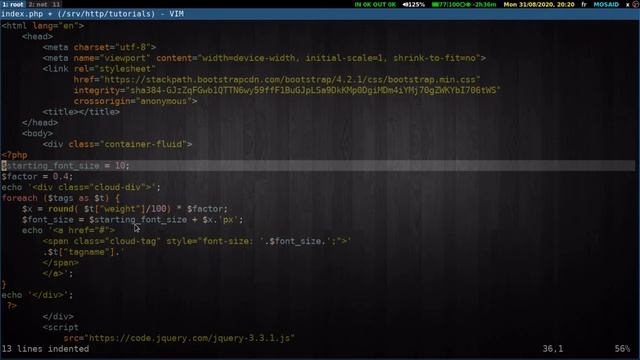Click the echo cloud-div line
The image size is (640, 360).
tap(81, 187)
